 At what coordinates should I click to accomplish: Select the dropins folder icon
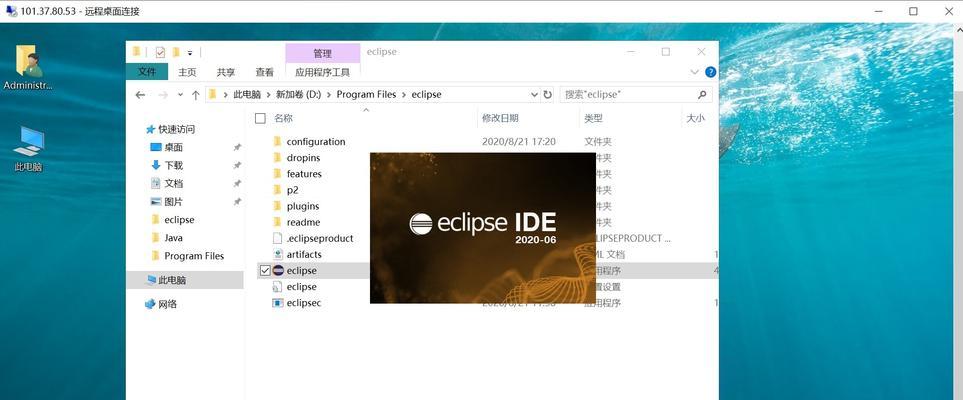[x=277, y=157]
